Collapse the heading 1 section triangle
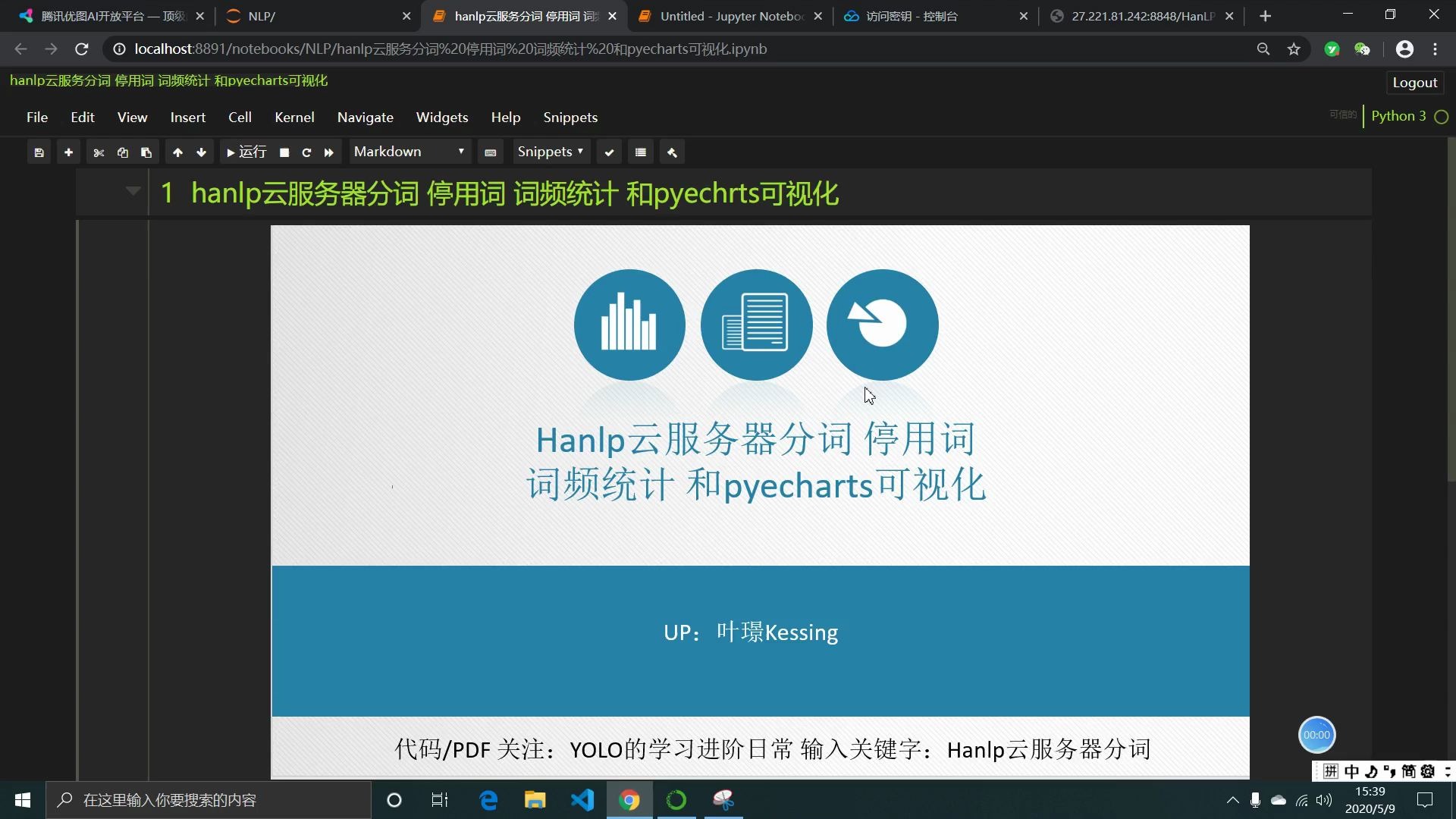Screen dimensions: 1456x819 click(133, 191)
